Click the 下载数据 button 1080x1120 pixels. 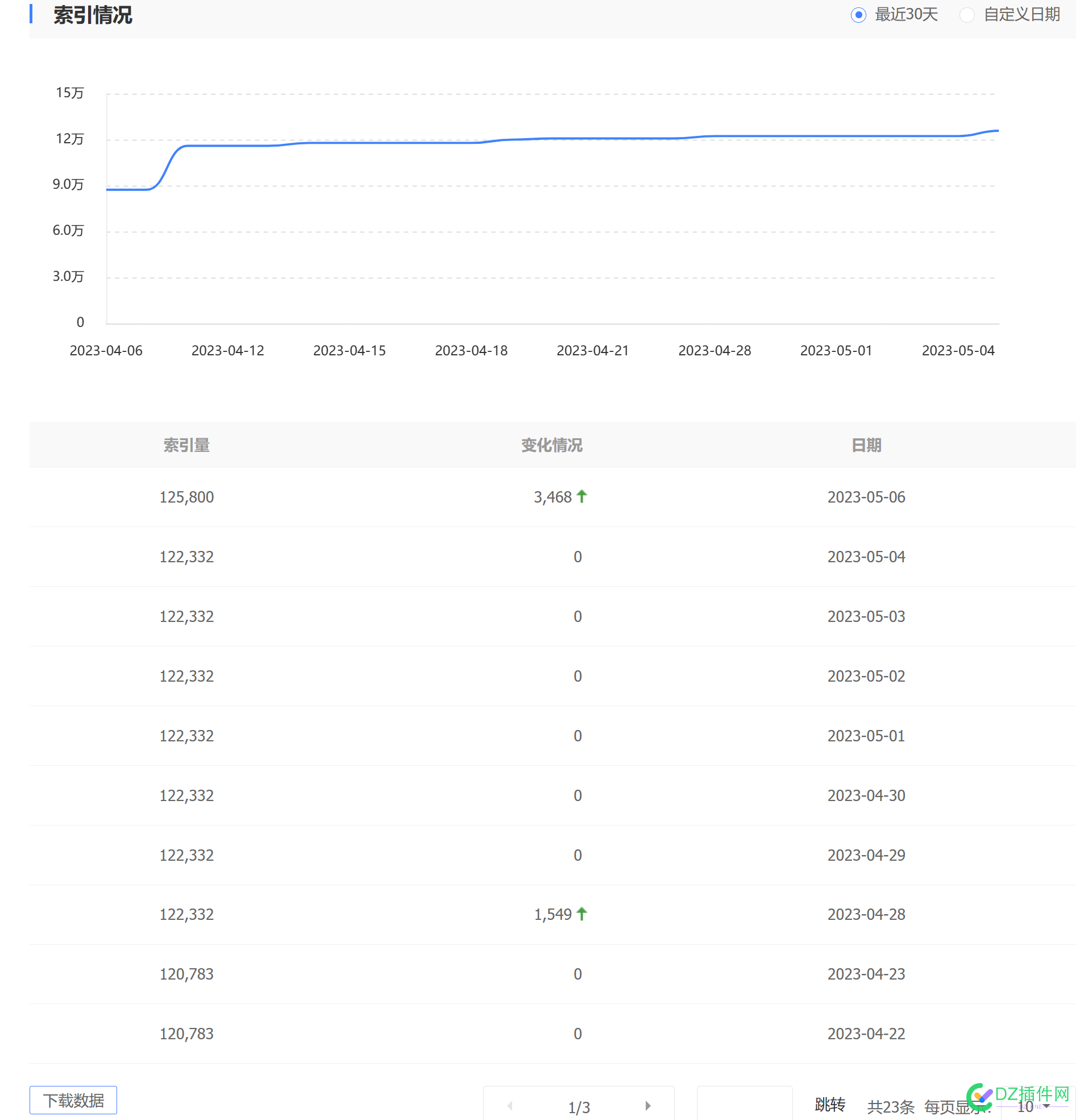pyautogui.click(x=73, y=1100)
